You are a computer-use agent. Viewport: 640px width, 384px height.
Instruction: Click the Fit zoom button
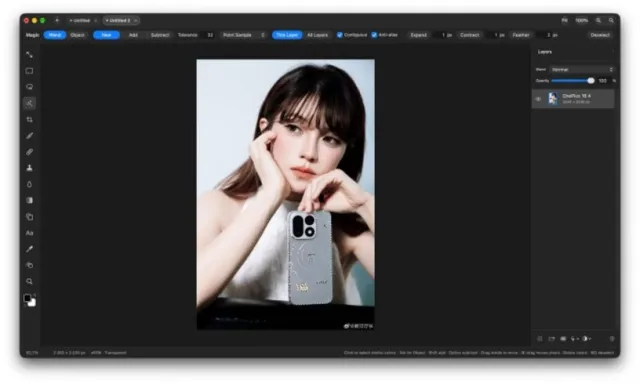click(x=564, y=20)
